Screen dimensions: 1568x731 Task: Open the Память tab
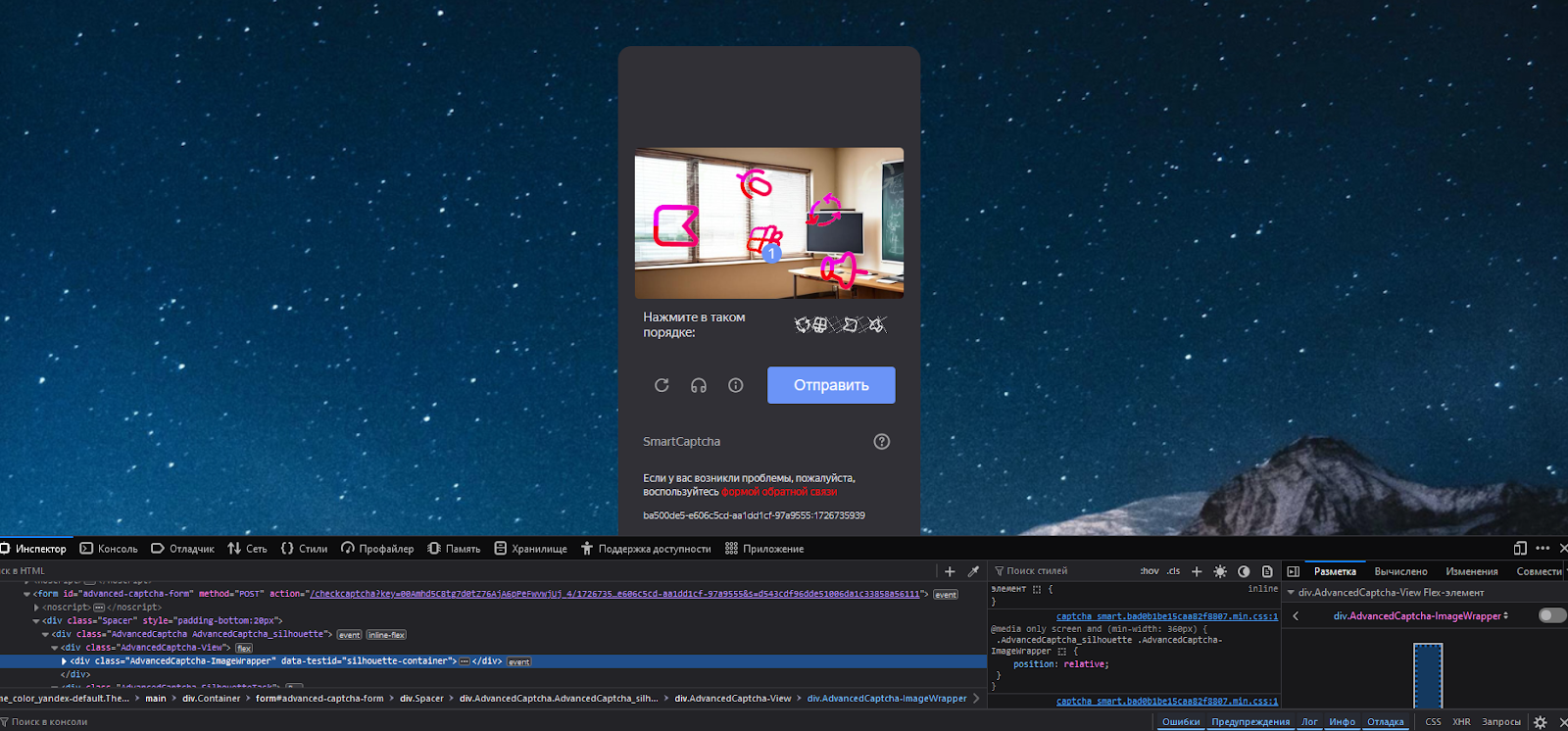pyautogui.click(x=454, y=549)
